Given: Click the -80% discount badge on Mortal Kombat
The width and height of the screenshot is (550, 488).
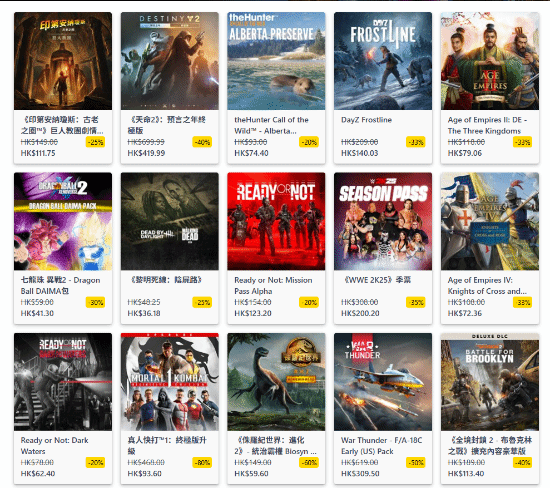Looking at the screenshot, I should coord(202,462).
